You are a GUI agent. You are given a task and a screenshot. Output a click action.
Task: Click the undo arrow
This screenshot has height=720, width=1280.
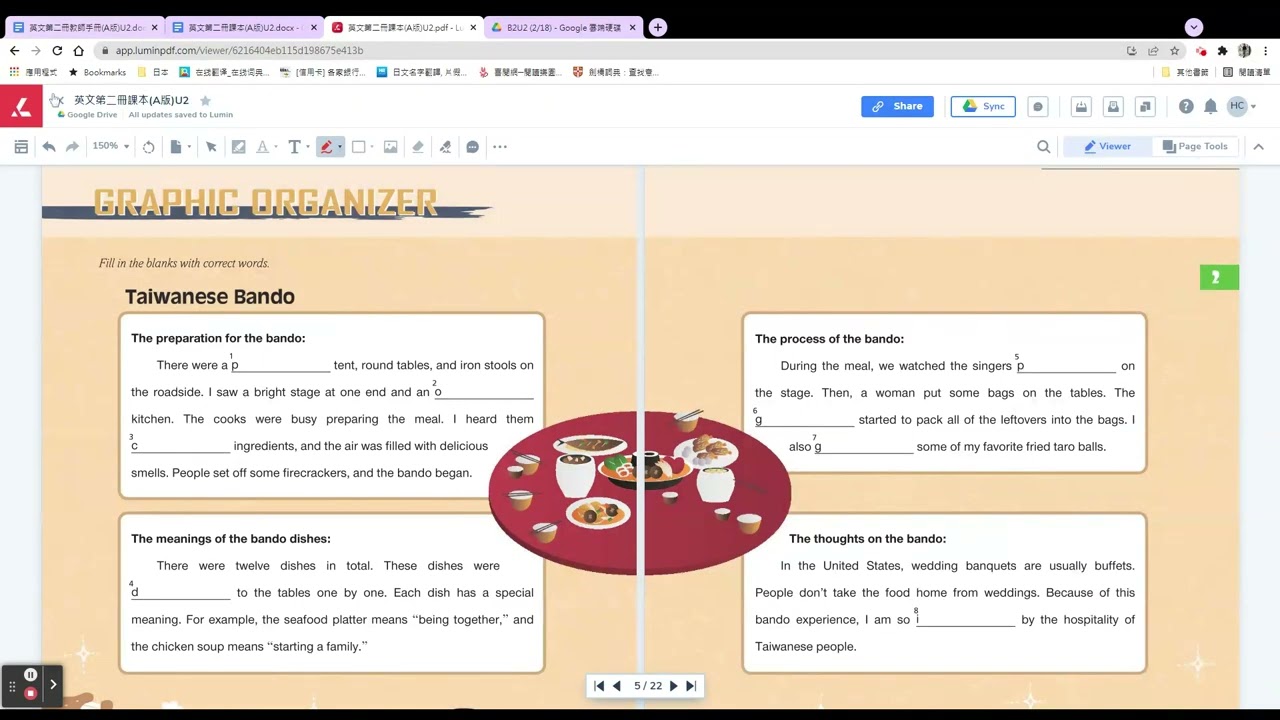pyautogui.click(x=48, y=147)
